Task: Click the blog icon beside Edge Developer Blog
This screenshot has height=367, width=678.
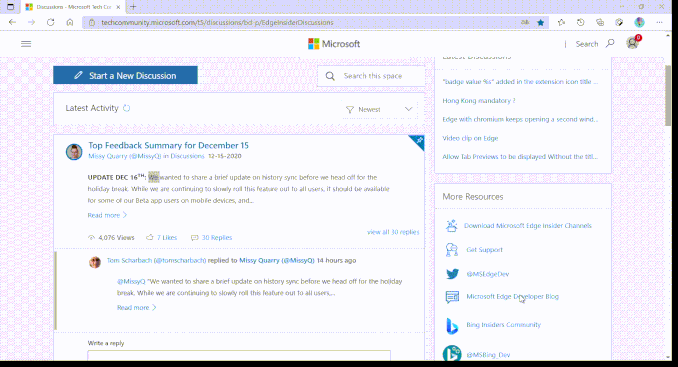Action: click(x=452, y=297)
